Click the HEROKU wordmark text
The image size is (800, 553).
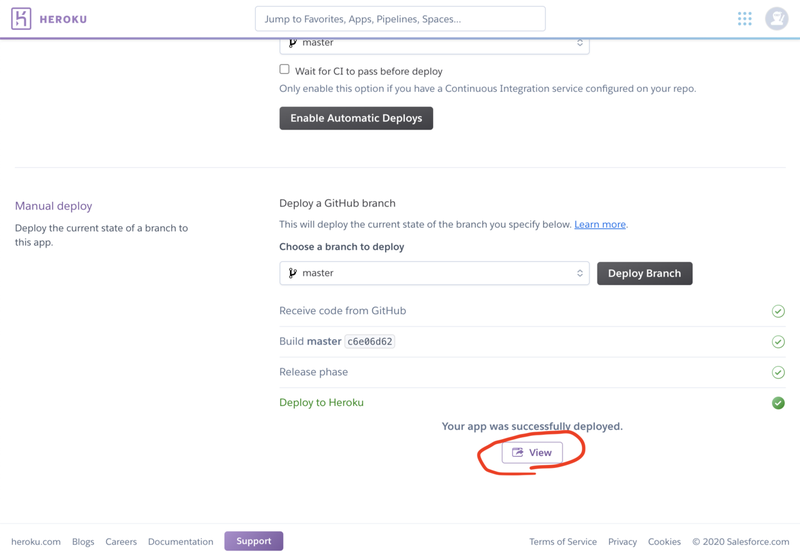coord(63,19)
